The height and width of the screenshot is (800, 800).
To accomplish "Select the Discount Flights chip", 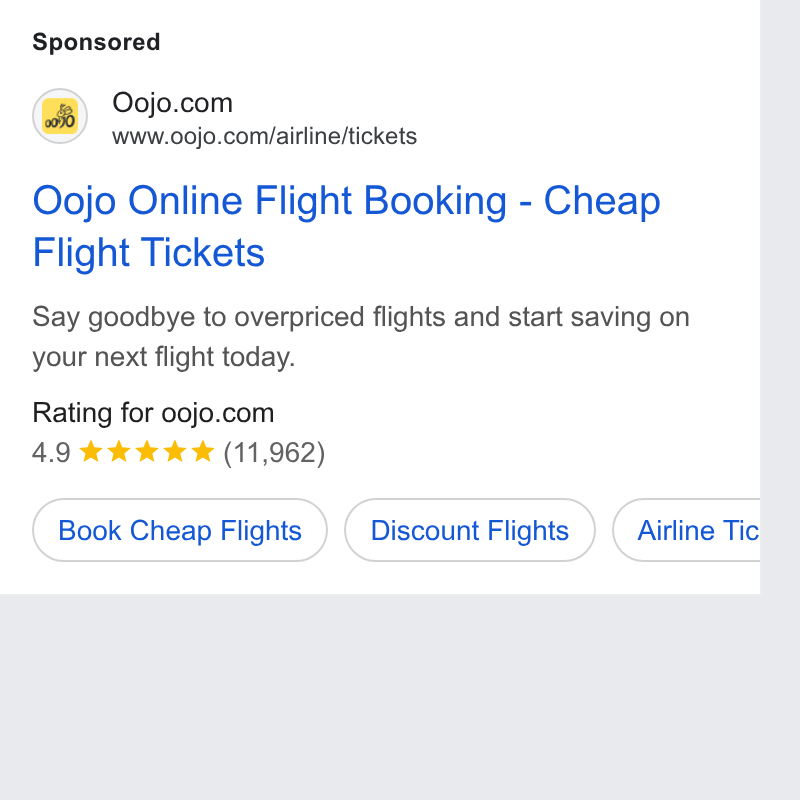I will point(470,530).
